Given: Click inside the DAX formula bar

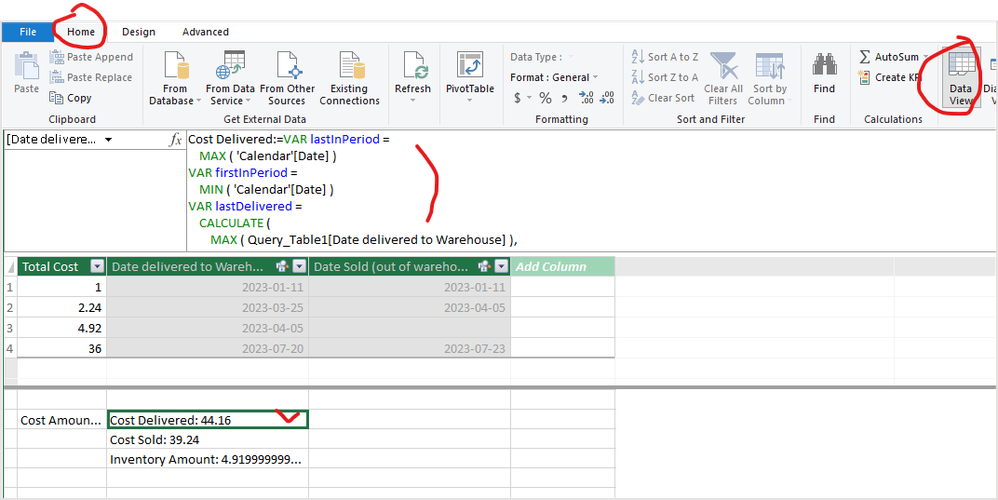Looking at the screenshot, I should coord(591,190).
